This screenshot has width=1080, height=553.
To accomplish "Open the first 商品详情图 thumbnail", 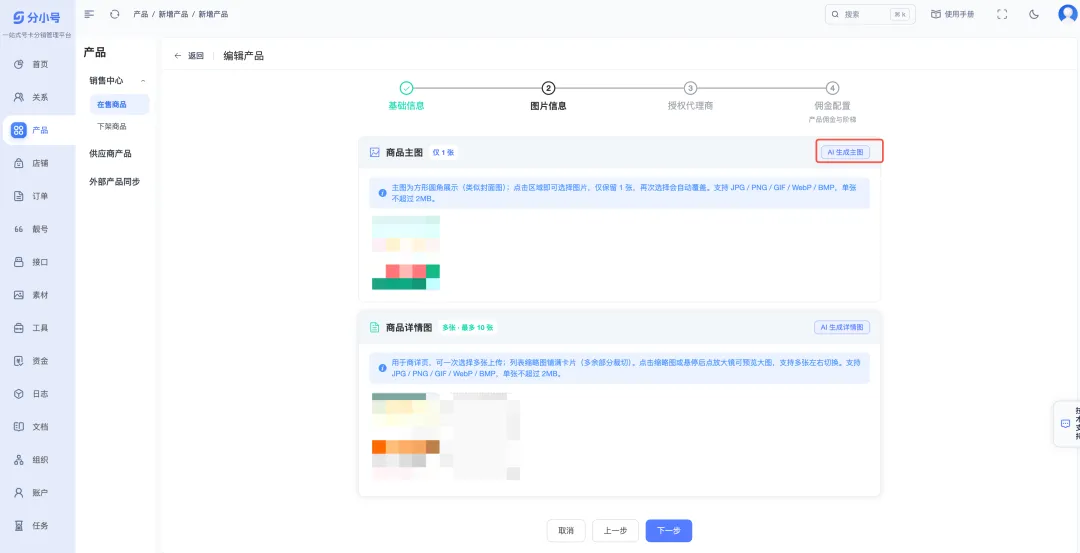I will pos(406,436).
